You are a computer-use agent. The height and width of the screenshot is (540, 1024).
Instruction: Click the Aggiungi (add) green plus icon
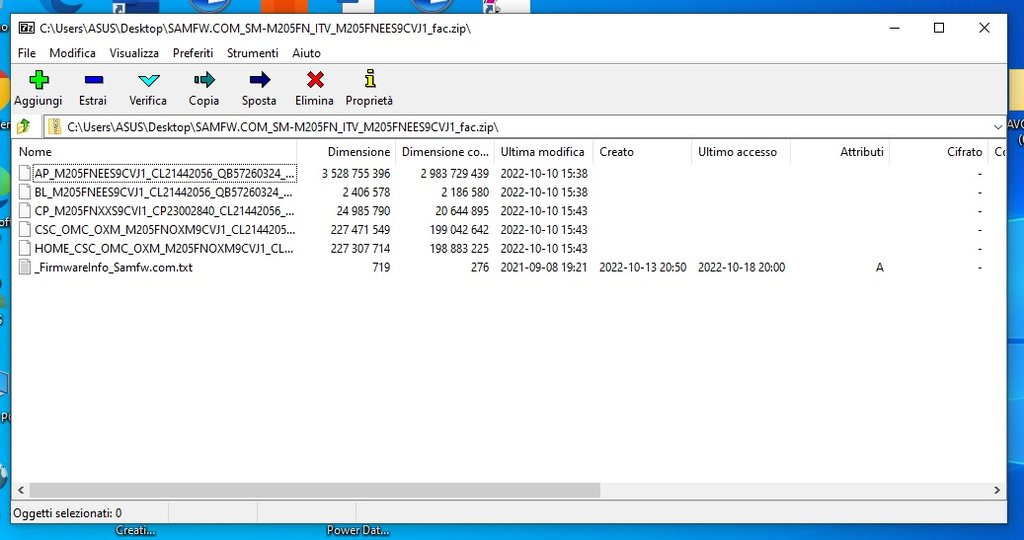[x=39, y=80]
